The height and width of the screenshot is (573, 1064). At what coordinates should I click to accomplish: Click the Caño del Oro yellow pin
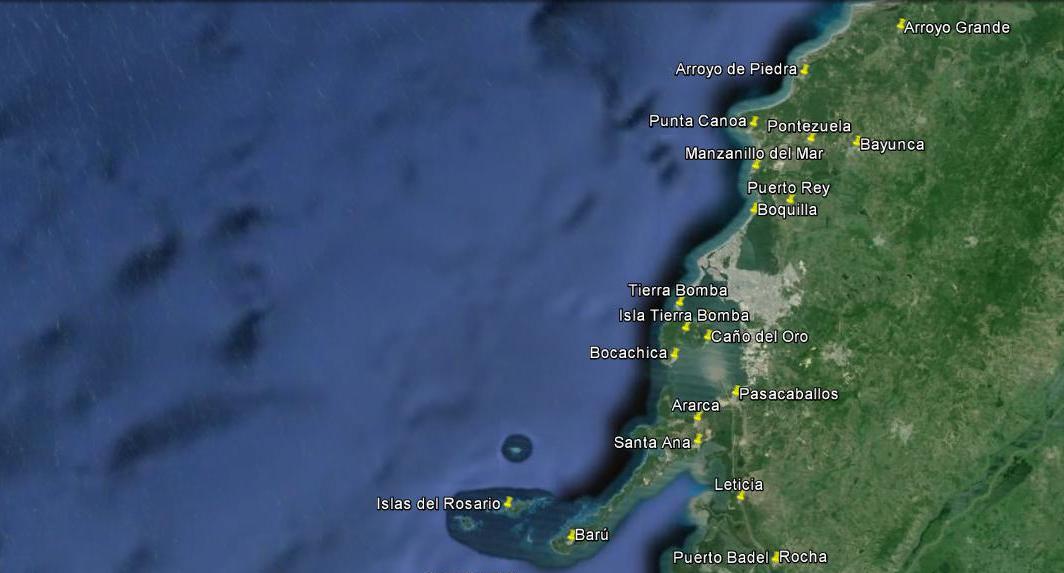click(708, 335)
